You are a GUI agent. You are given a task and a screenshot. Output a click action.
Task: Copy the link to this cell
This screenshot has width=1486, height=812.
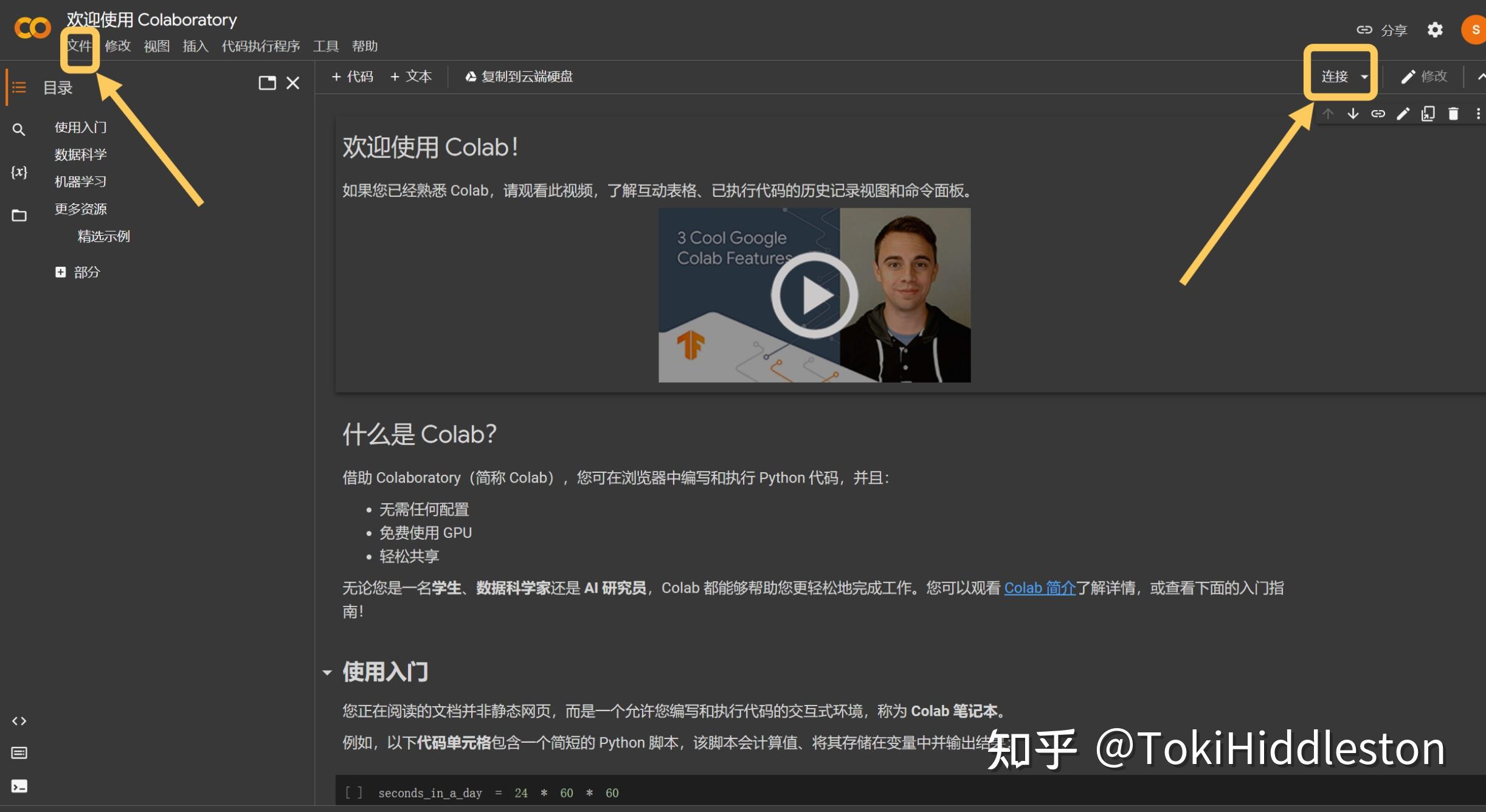(1378, 114)
